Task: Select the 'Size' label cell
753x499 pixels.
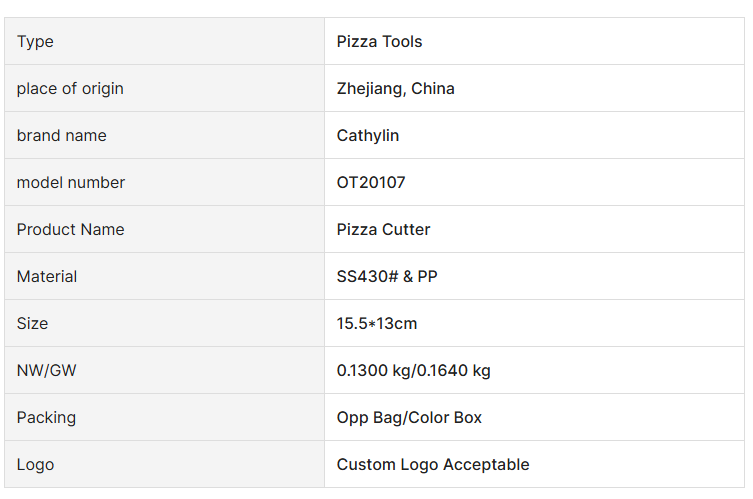Action: (32, 324)
